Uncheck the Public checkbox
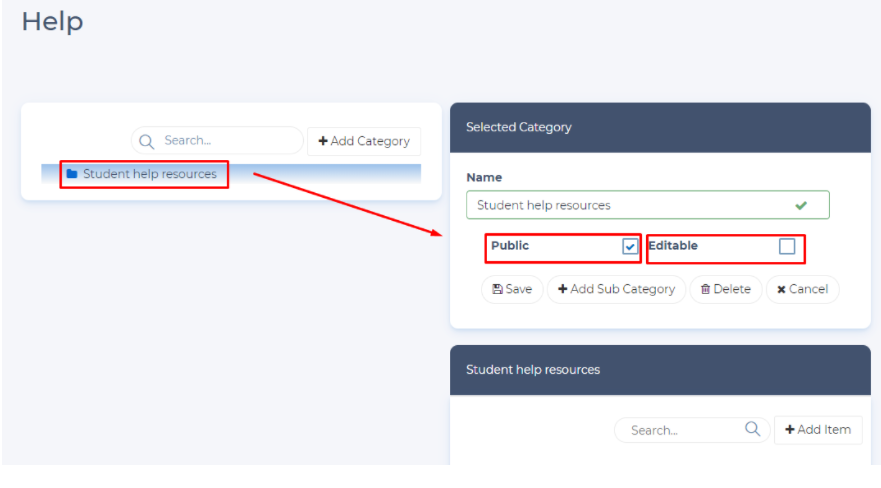The width and height of the screenshot is (881, 488). click(x=630, y=247)
